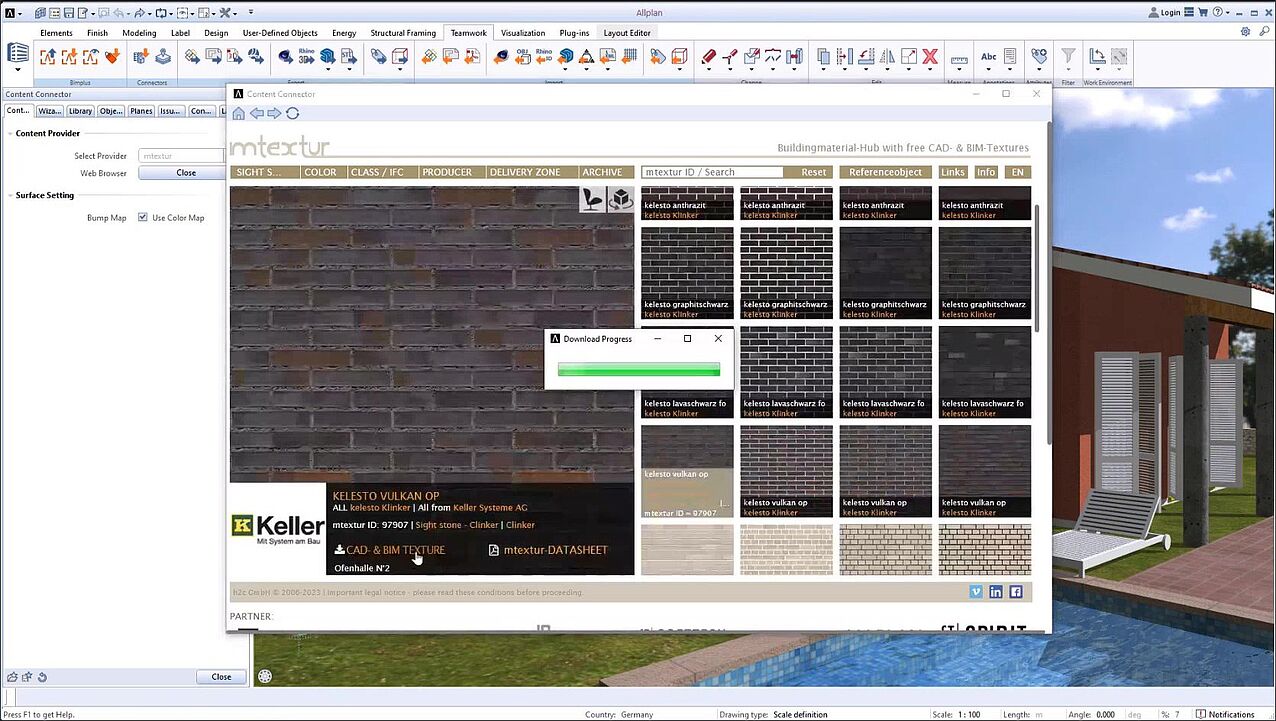Click the Download Progress green bar
Image resolution: width=1276 pixels, height=721 pixels.
point(638,370)
